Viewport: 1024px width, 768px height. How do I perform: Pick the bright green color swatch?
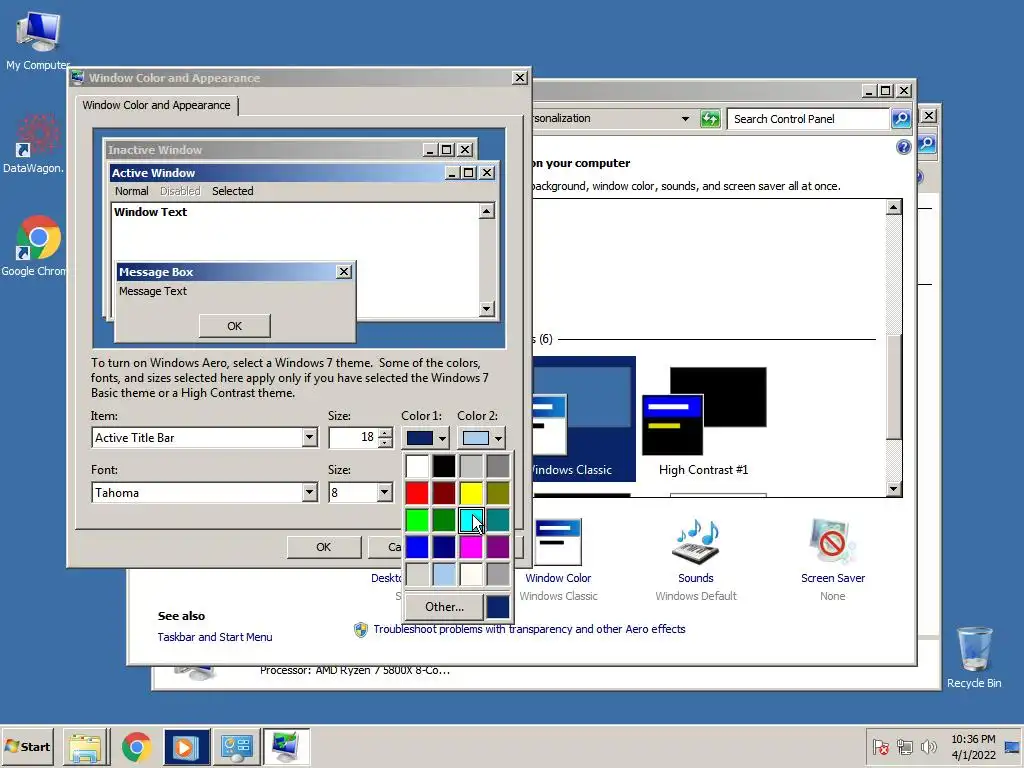click(x=417, y=520)
